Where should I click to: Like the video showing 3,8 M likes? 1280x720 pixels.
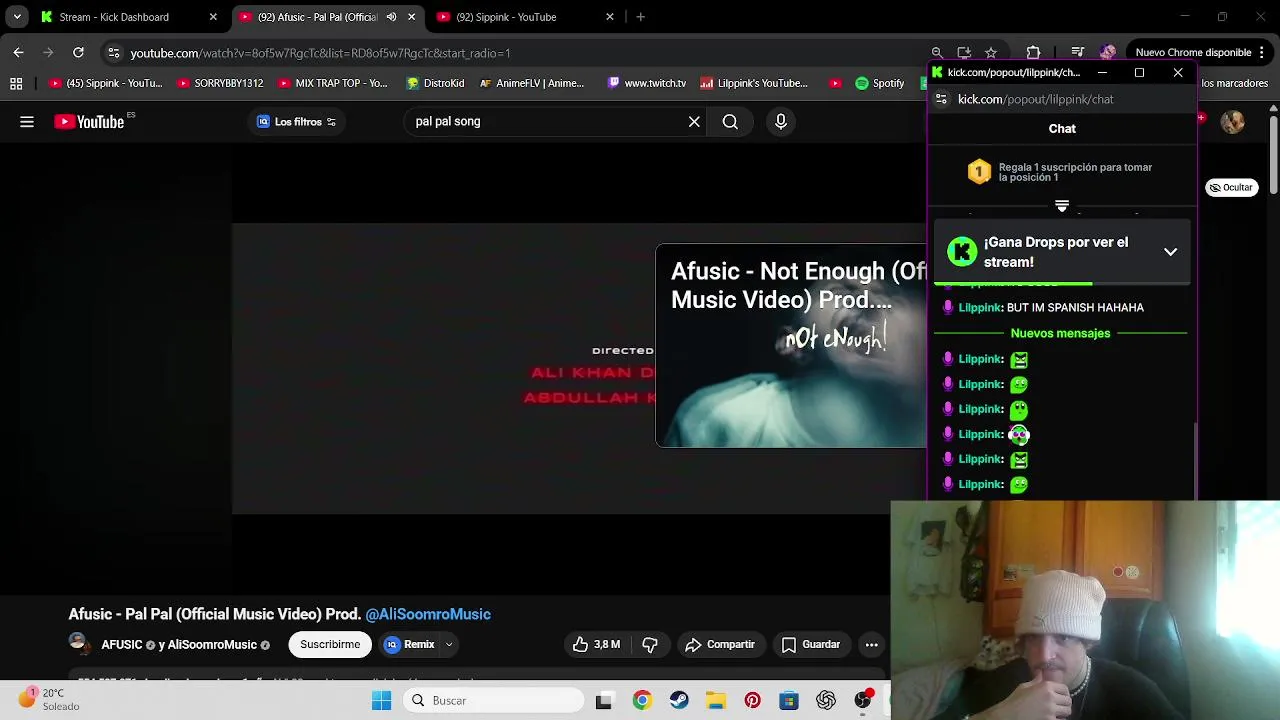point(596,645)
